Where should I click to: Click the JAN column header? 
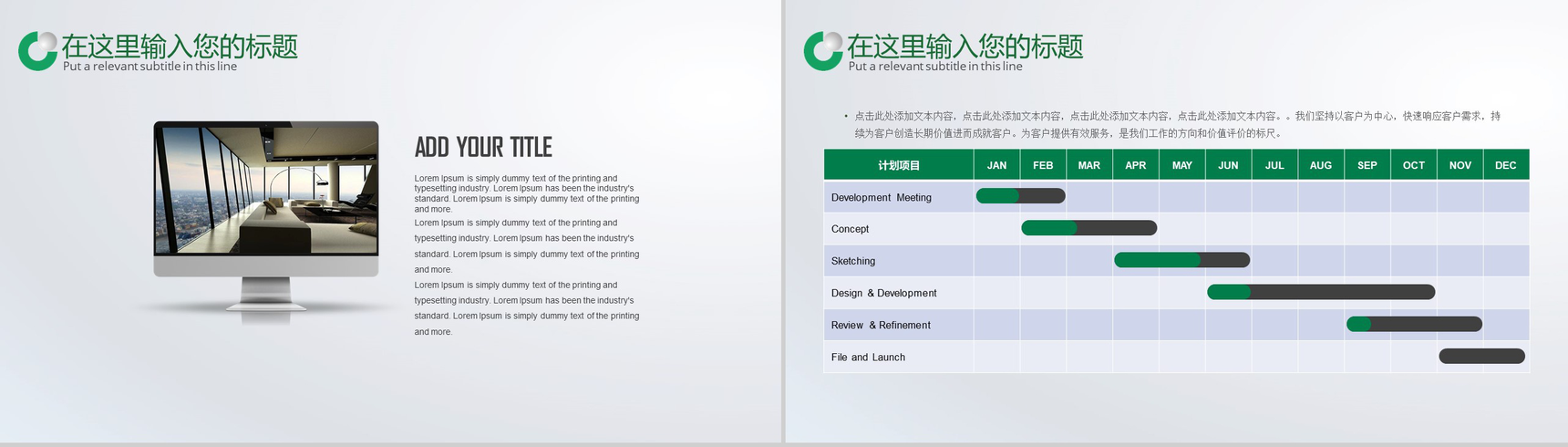click(996, 165)
